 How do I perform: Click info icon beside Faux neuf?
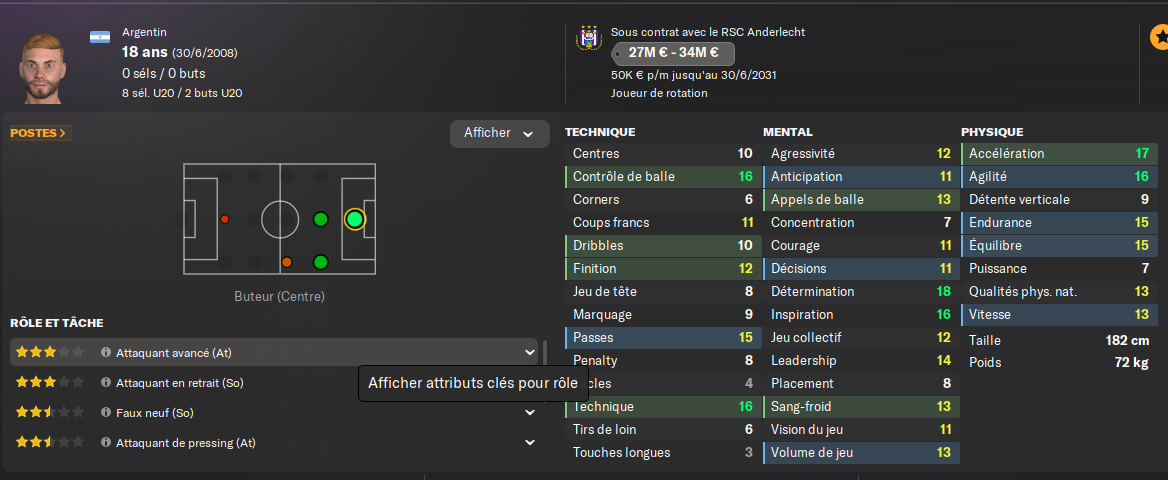(x=106, y=412)
